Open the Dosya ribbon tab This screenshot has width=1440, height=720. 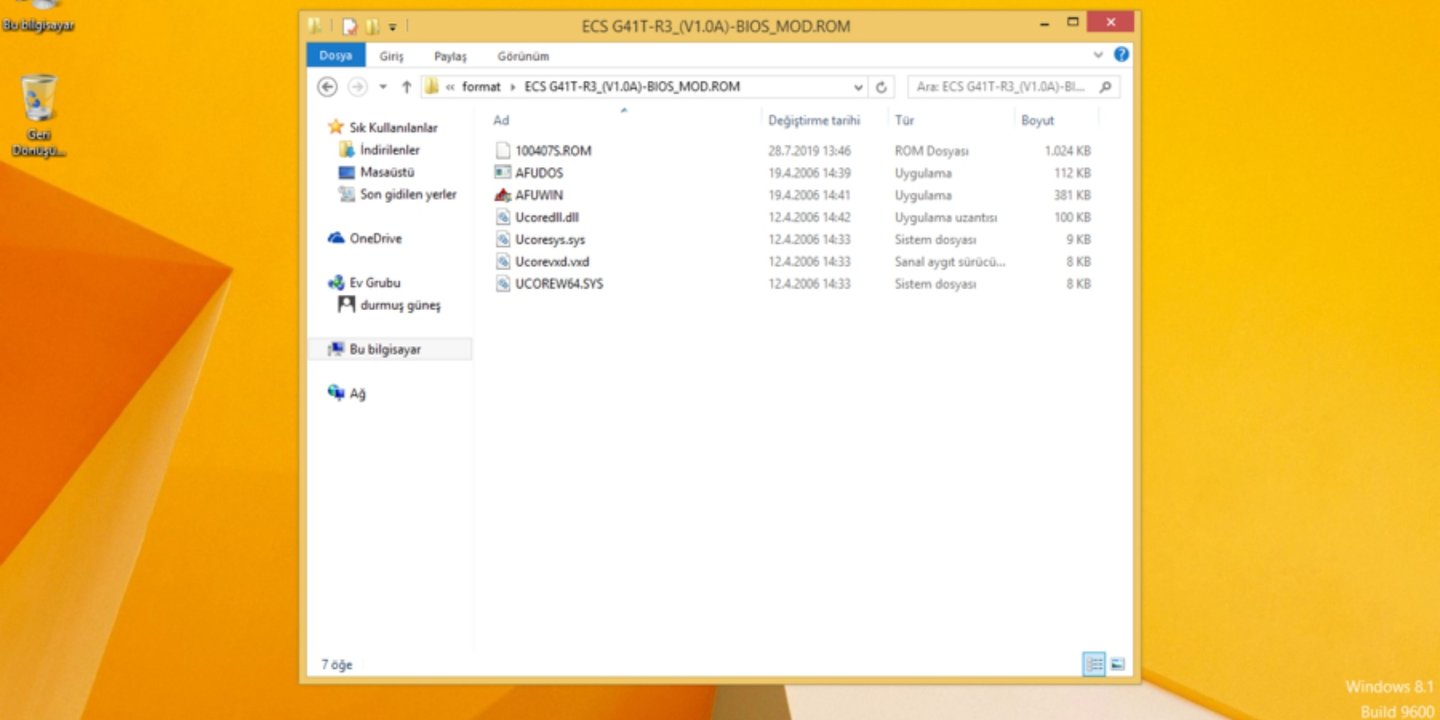[x=336, y=56]
